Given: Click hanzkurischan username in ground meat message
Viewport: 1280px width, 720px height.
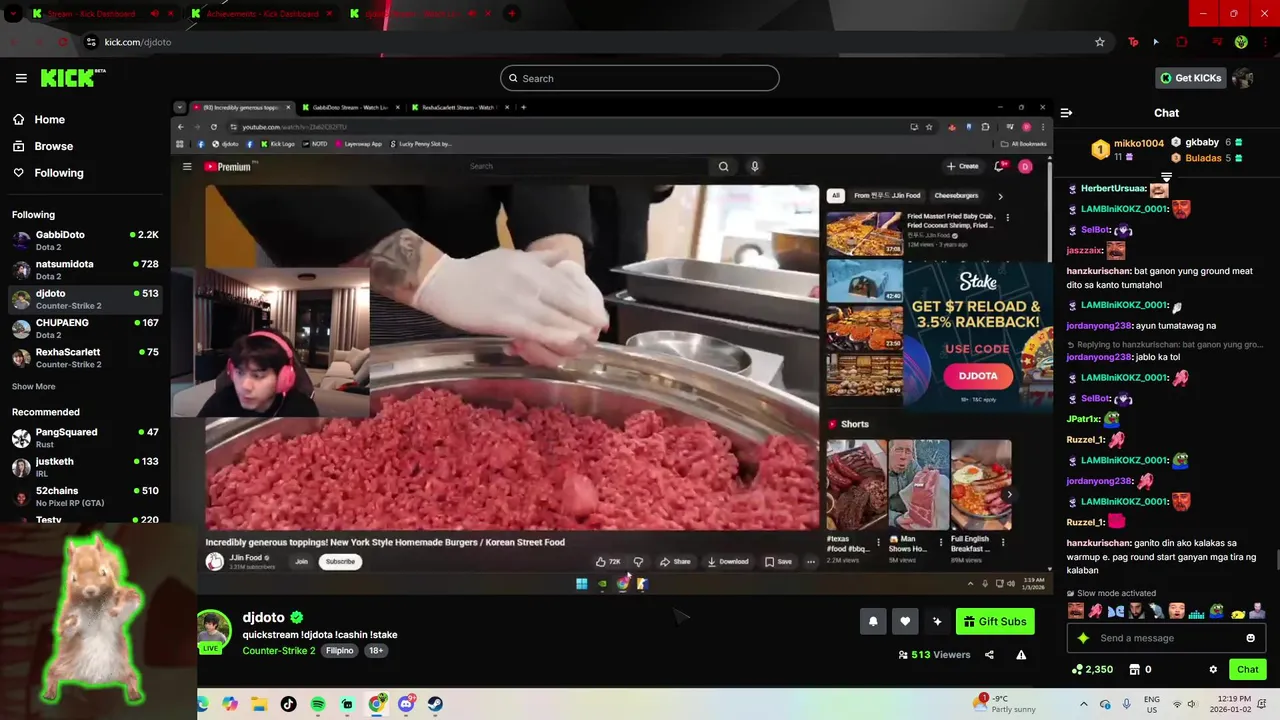Looking at the screenshot, I should click(x=1099, y=271).
